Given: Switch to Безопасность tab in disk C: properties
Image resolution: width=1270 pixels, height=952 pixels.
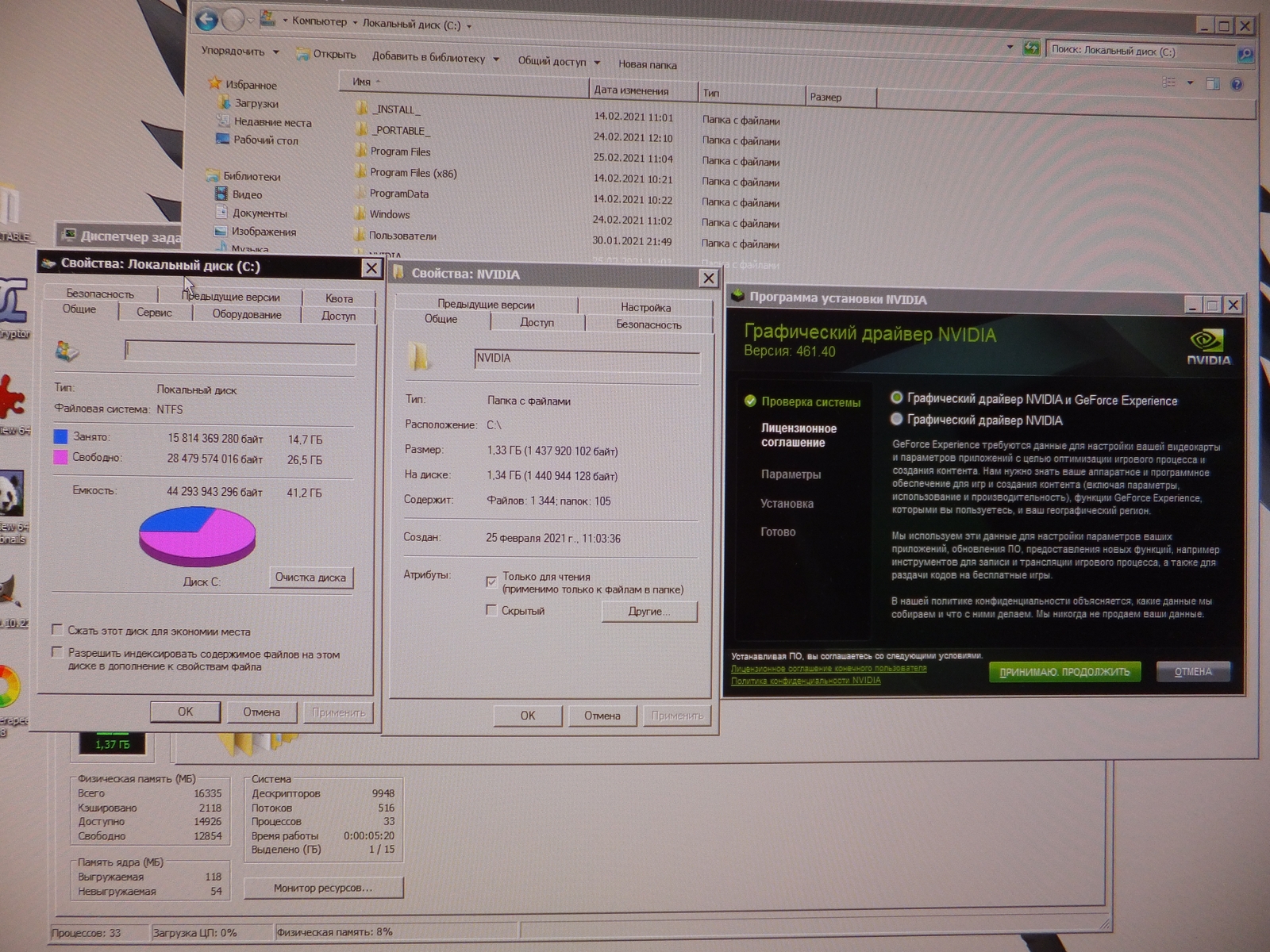Looking at the screenshot, I should click(x=100, y=294).
